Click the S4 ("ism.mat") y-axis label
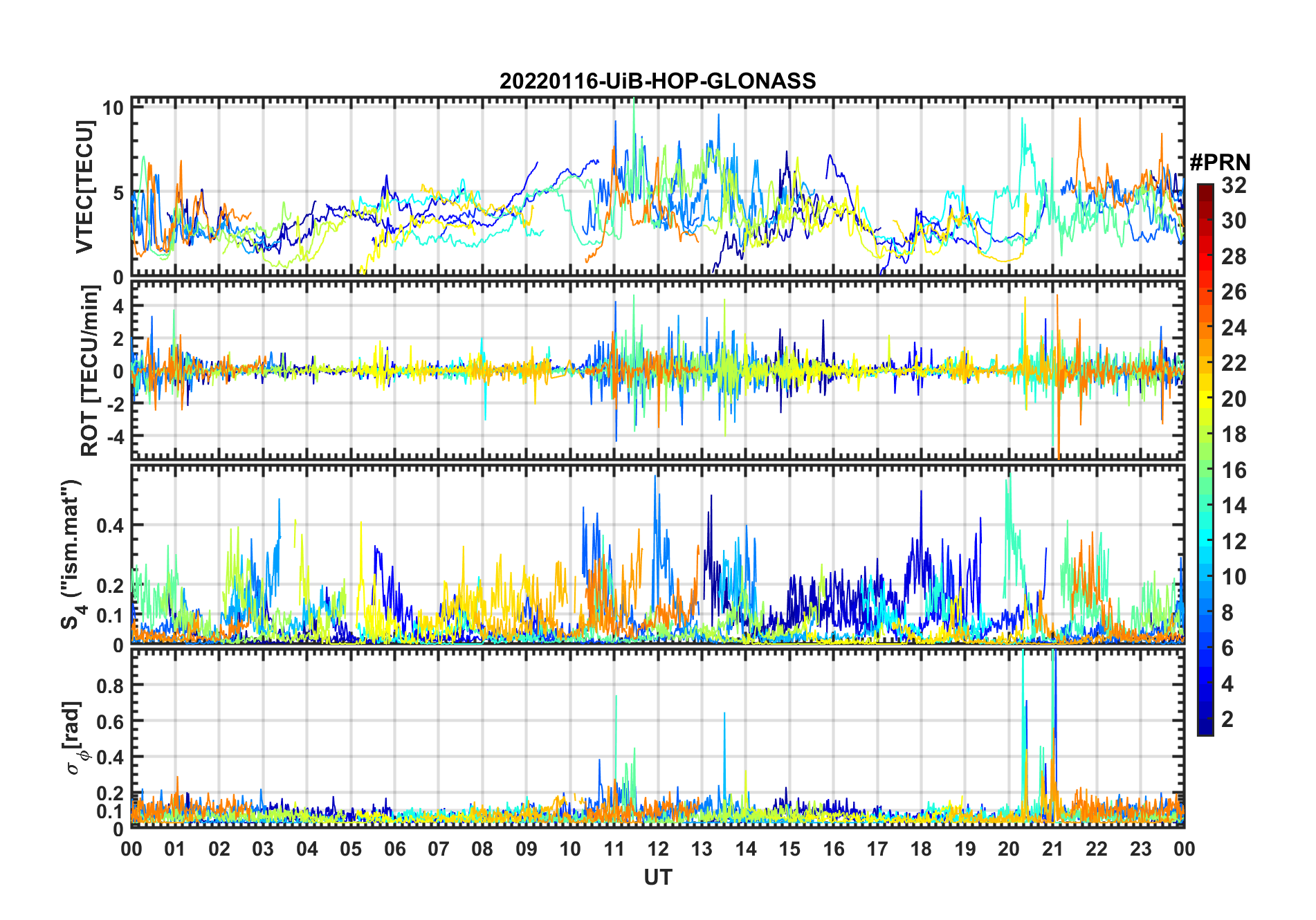The height and width of the screenshot is (920, 1316). coord(71,555)
